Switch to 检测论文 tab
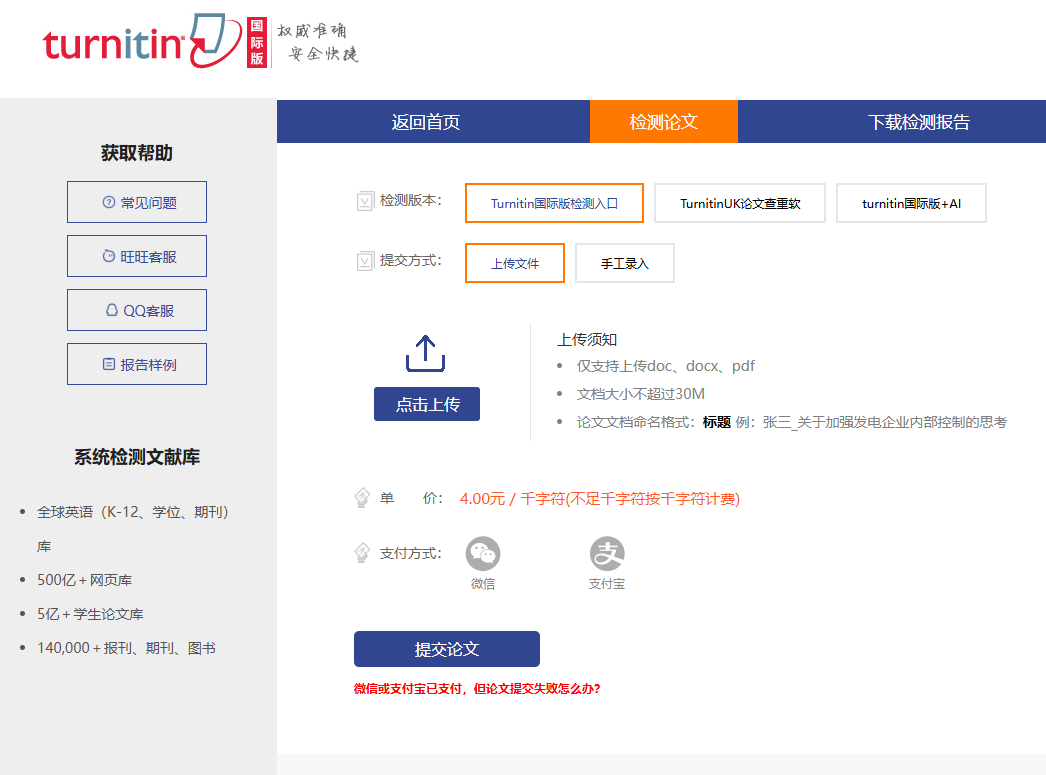Screen dimensions: 1046x775 point(664,122)
